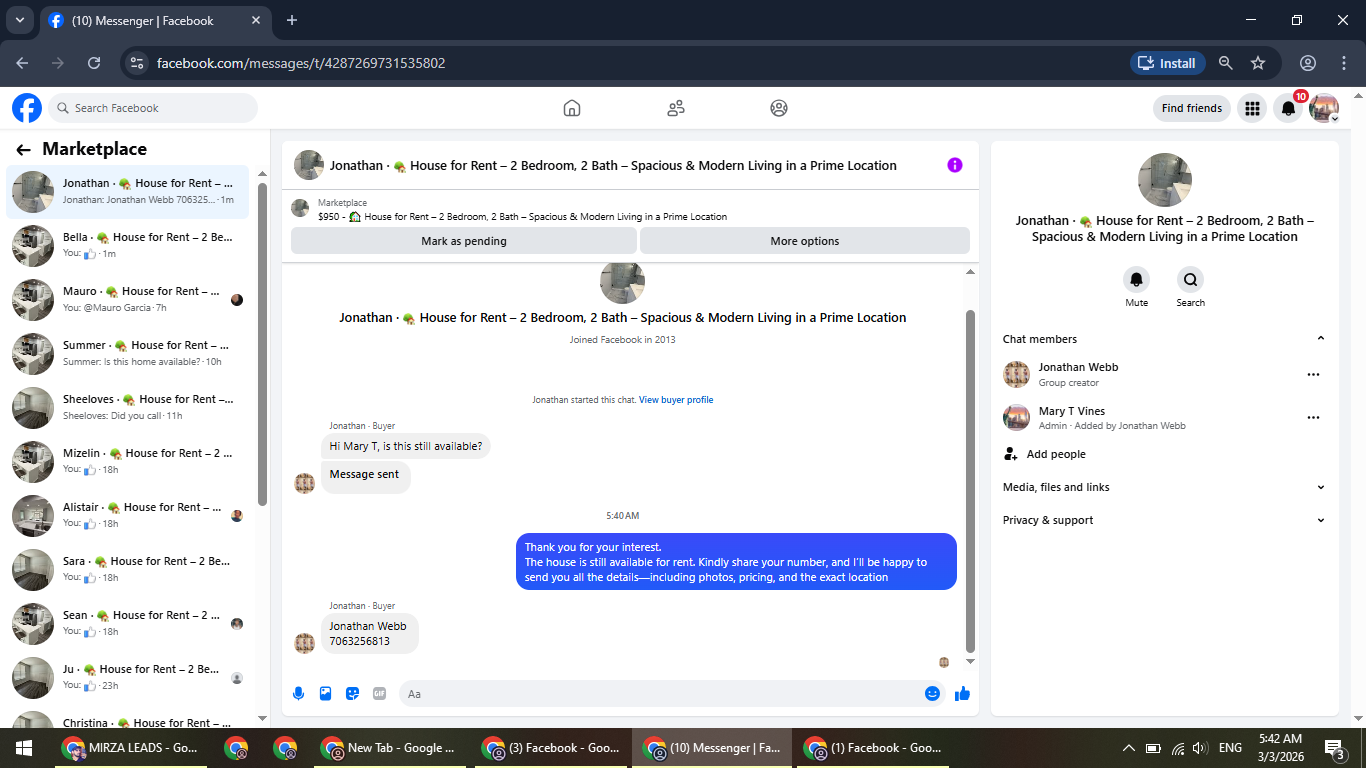Screen dimensions: 1366x768
Task: Click the chat messages scrollbar
Action: click(970, 480)
